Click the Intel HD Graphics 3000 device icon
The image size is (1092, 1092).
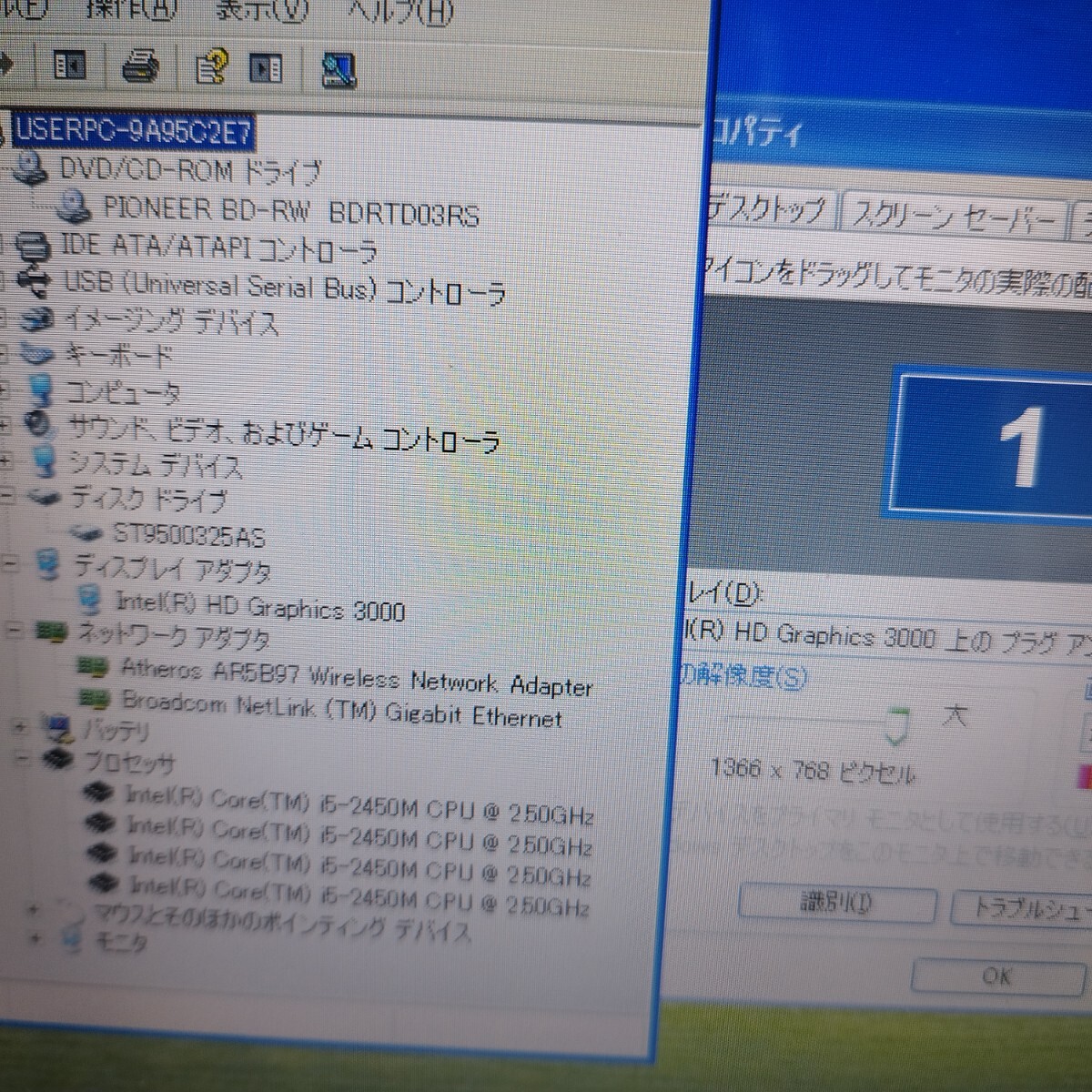point(90,599)
